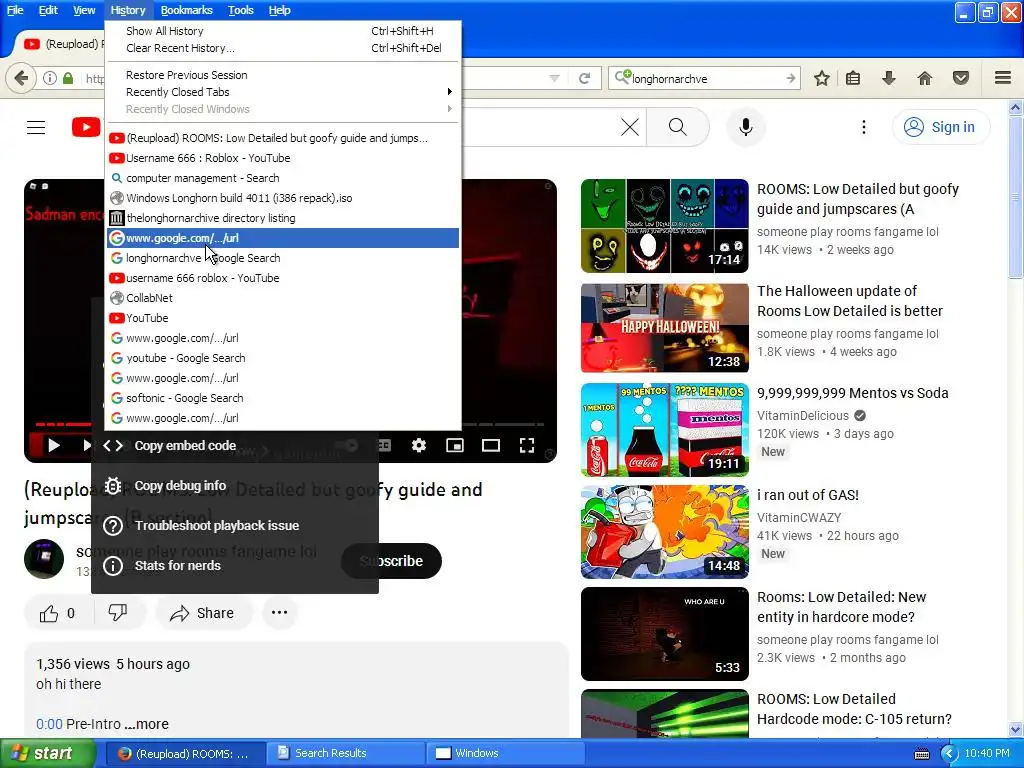
Task: Choose Restore Previous Session
Action: click(x=283, y=75)
